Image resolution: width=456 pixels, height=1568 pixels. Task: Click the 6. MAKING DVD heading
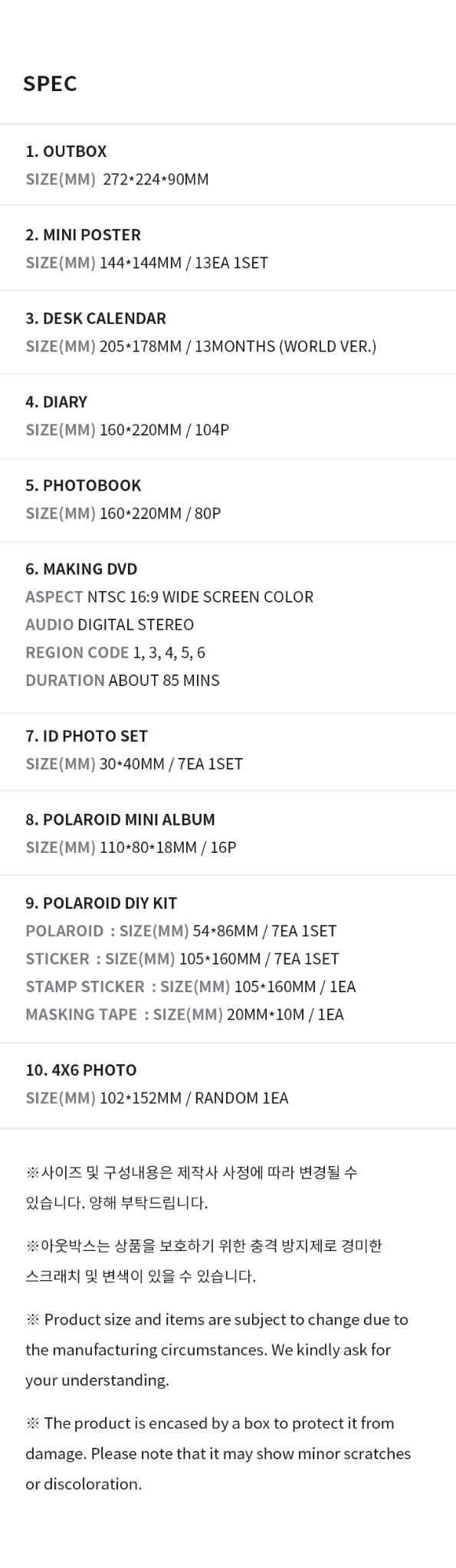(x=81, y=569)
